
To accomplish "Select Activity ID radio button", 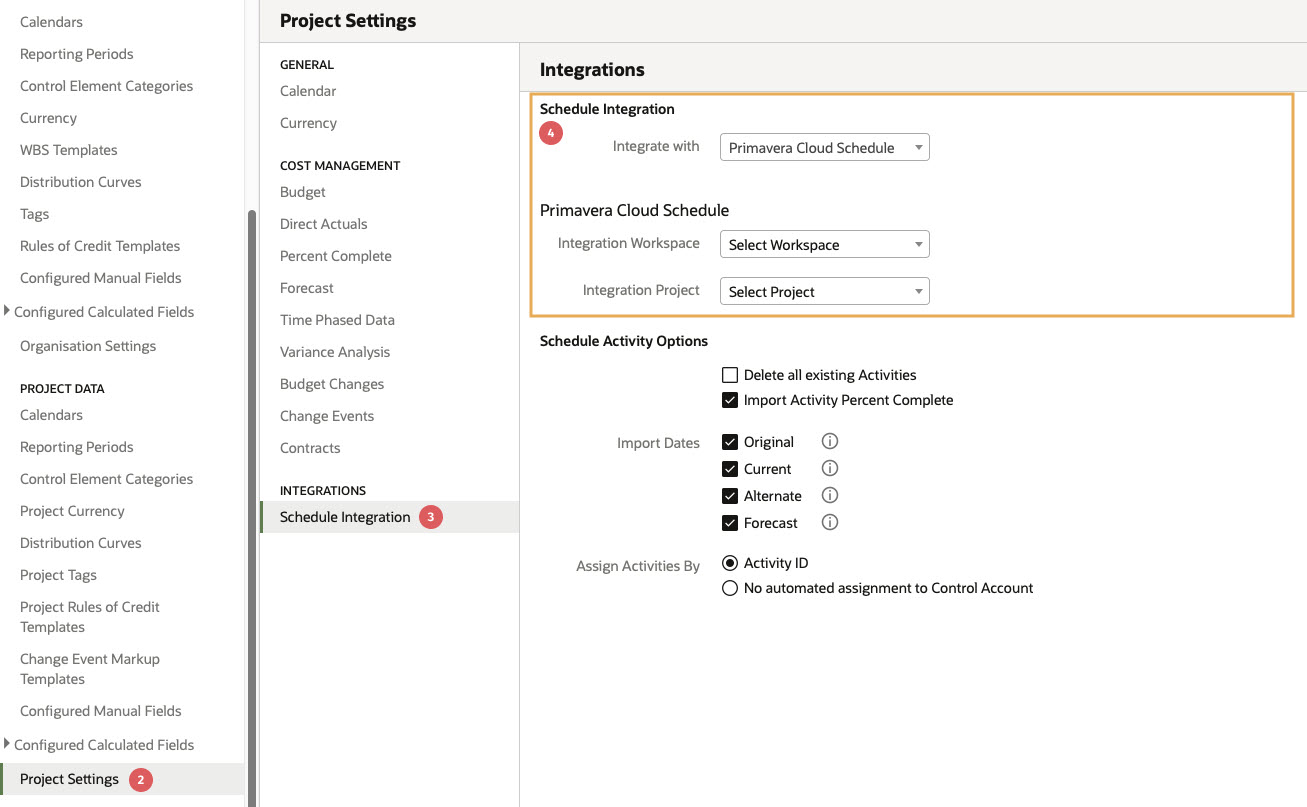I will pyautogui.click(x=730, y=563).
